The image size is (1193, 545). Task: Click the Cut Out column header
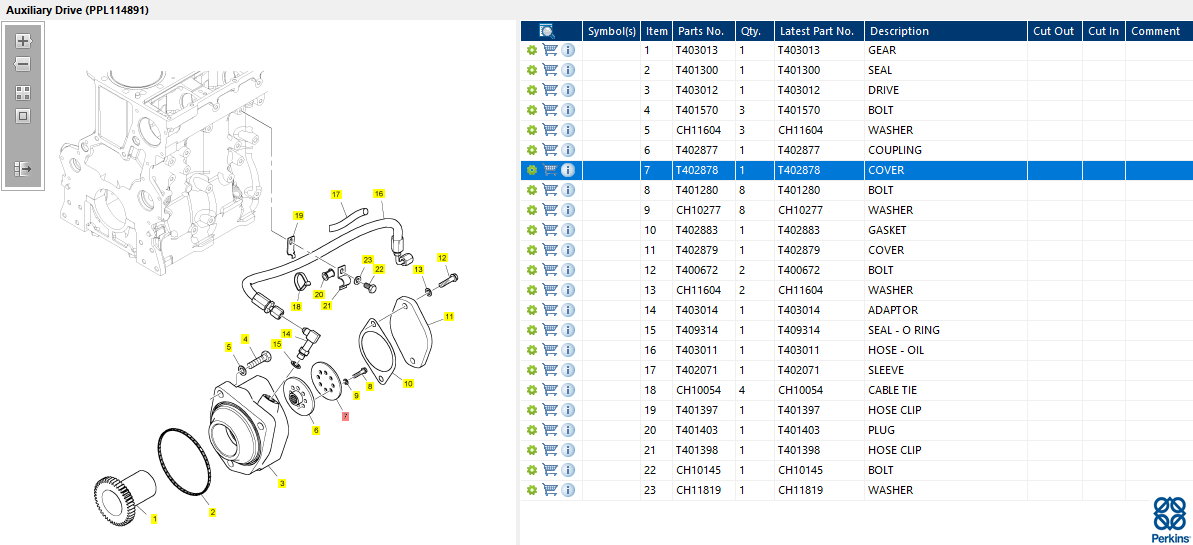click(1055, 31)
